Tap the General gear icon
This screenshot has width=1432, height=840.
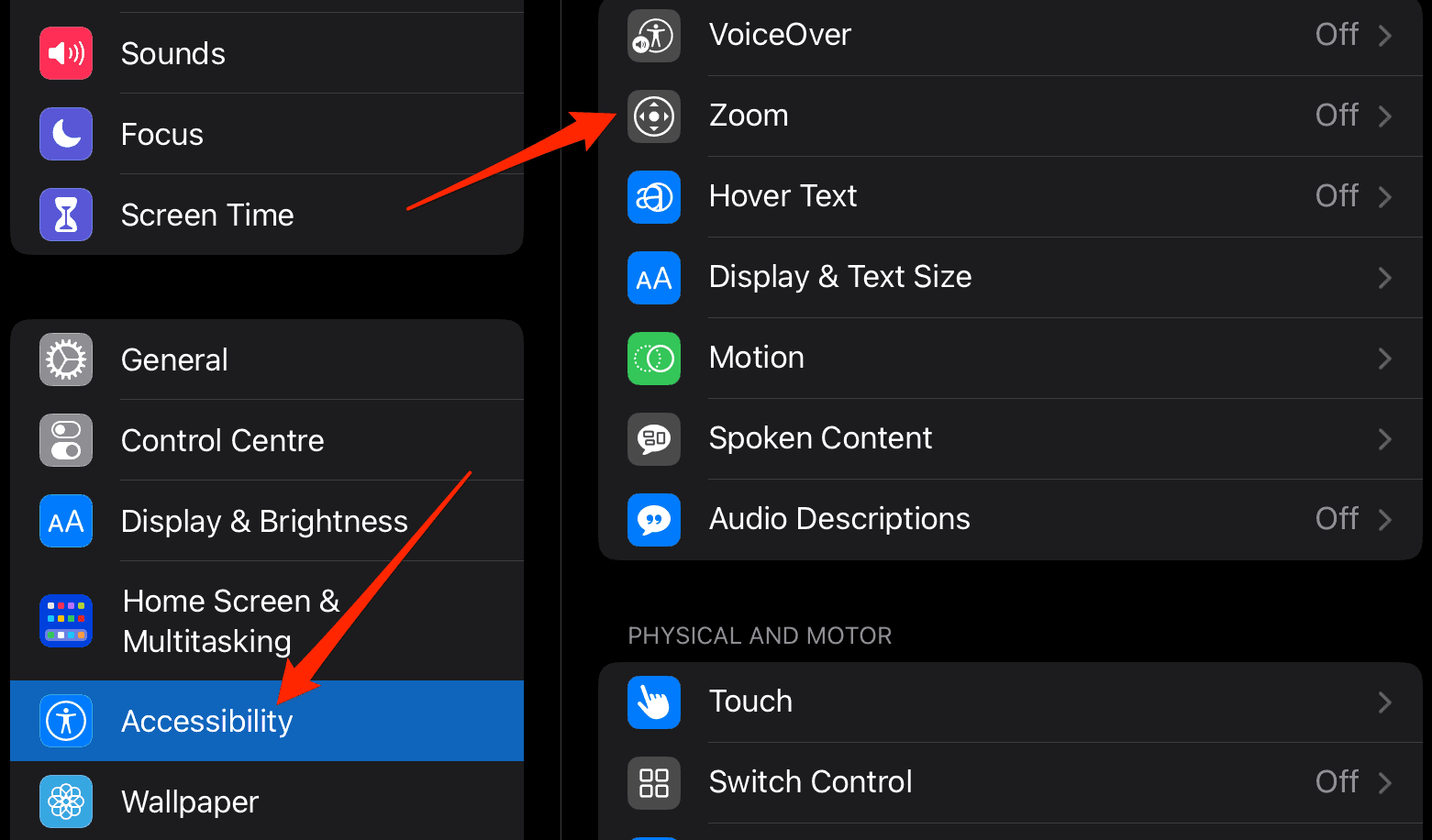[x=66, y=359]
